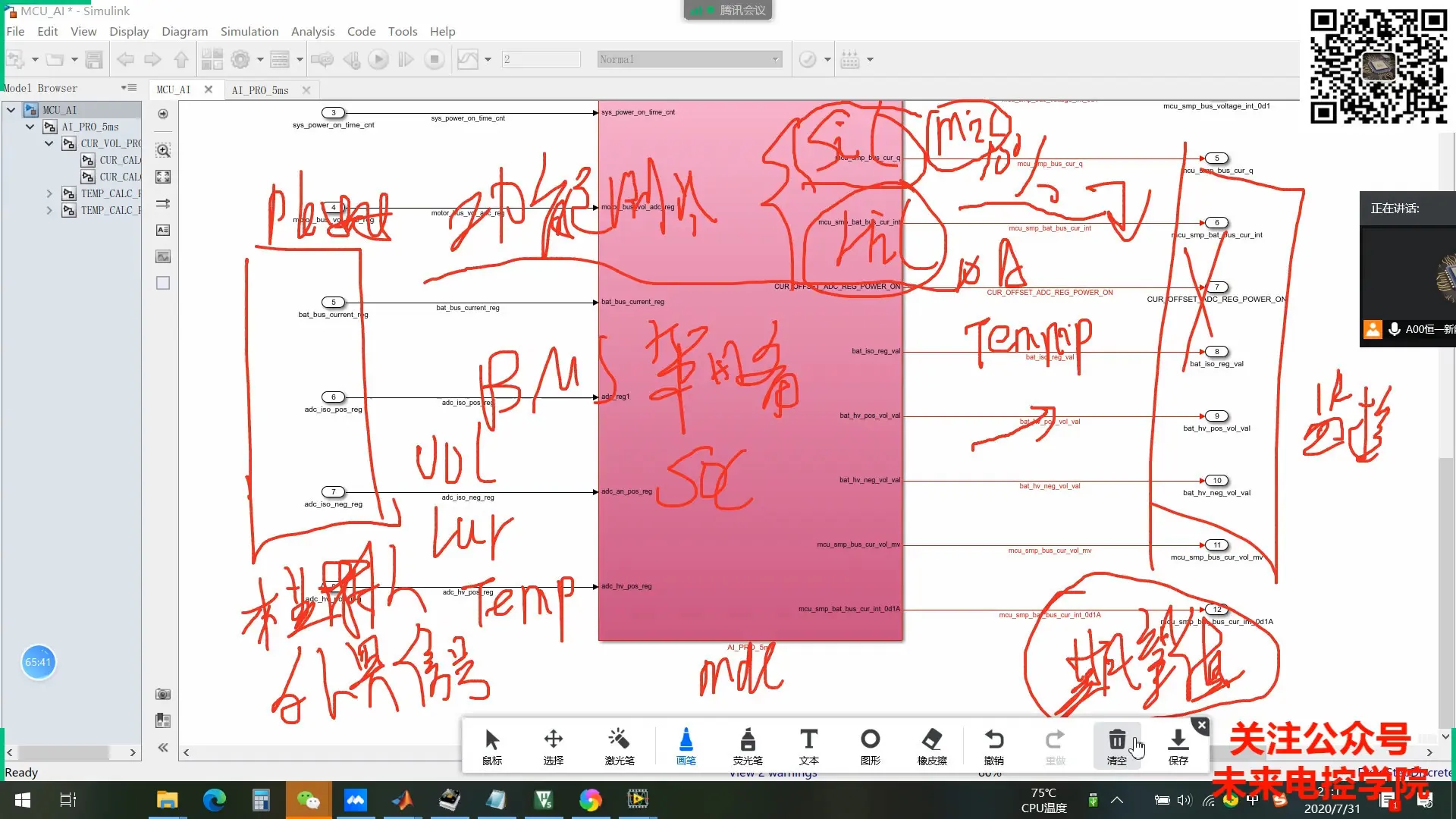Select the laser pointer tool (激光笔)
1456x819 pixels.
[619, 746]
